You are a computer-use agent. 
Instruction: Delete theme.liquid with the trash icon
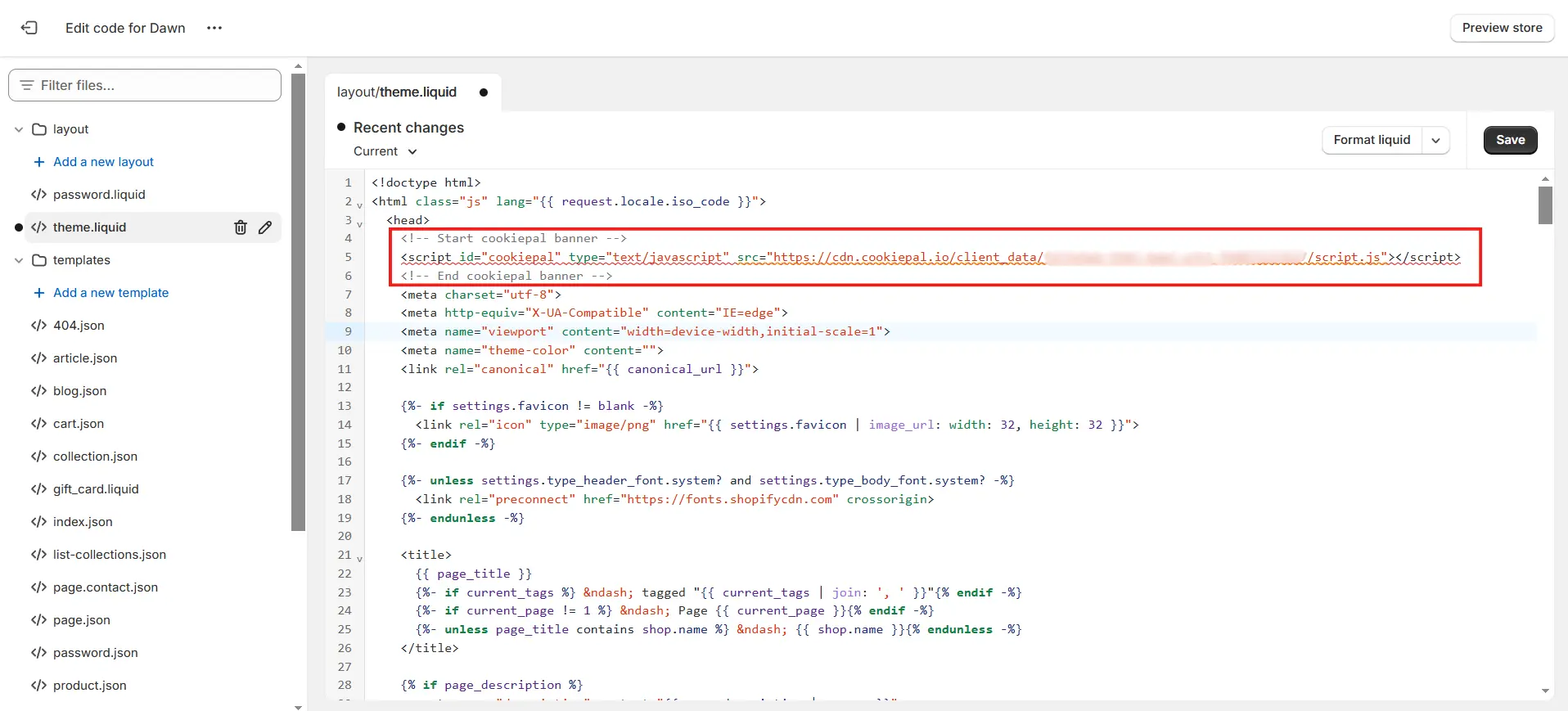[241, 227]
